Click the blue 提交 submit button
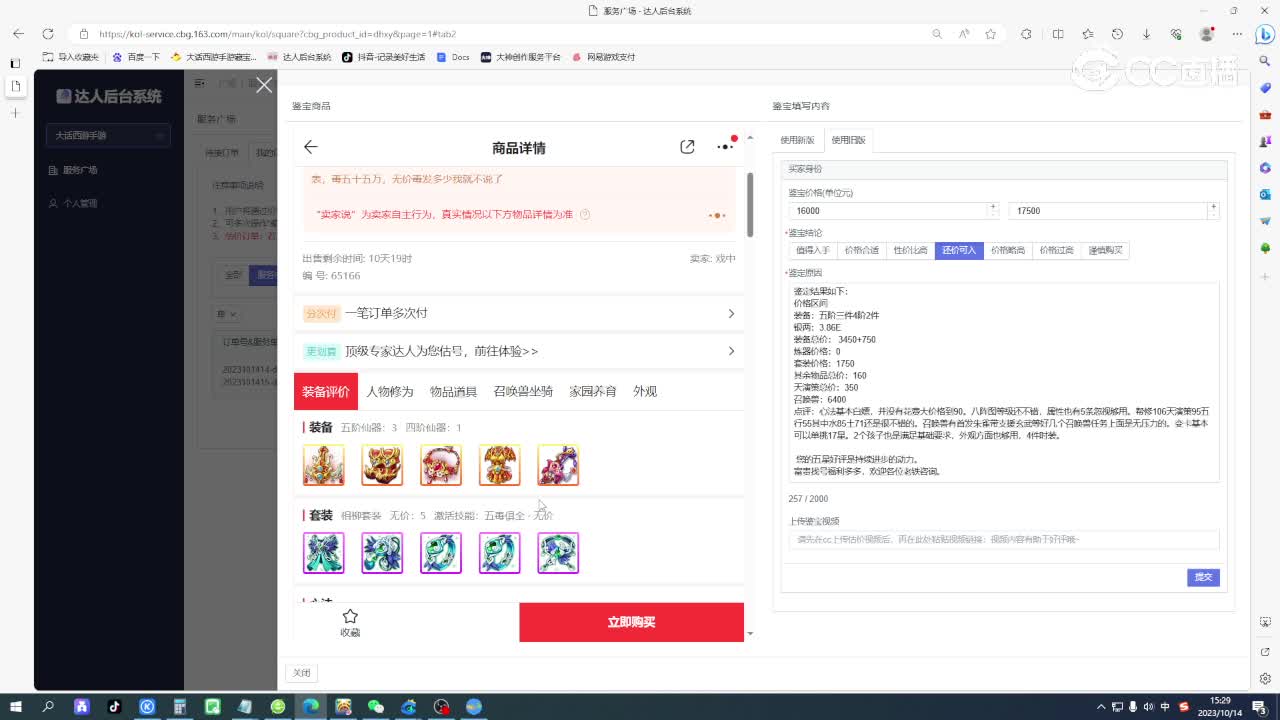 coord(1203,577)
